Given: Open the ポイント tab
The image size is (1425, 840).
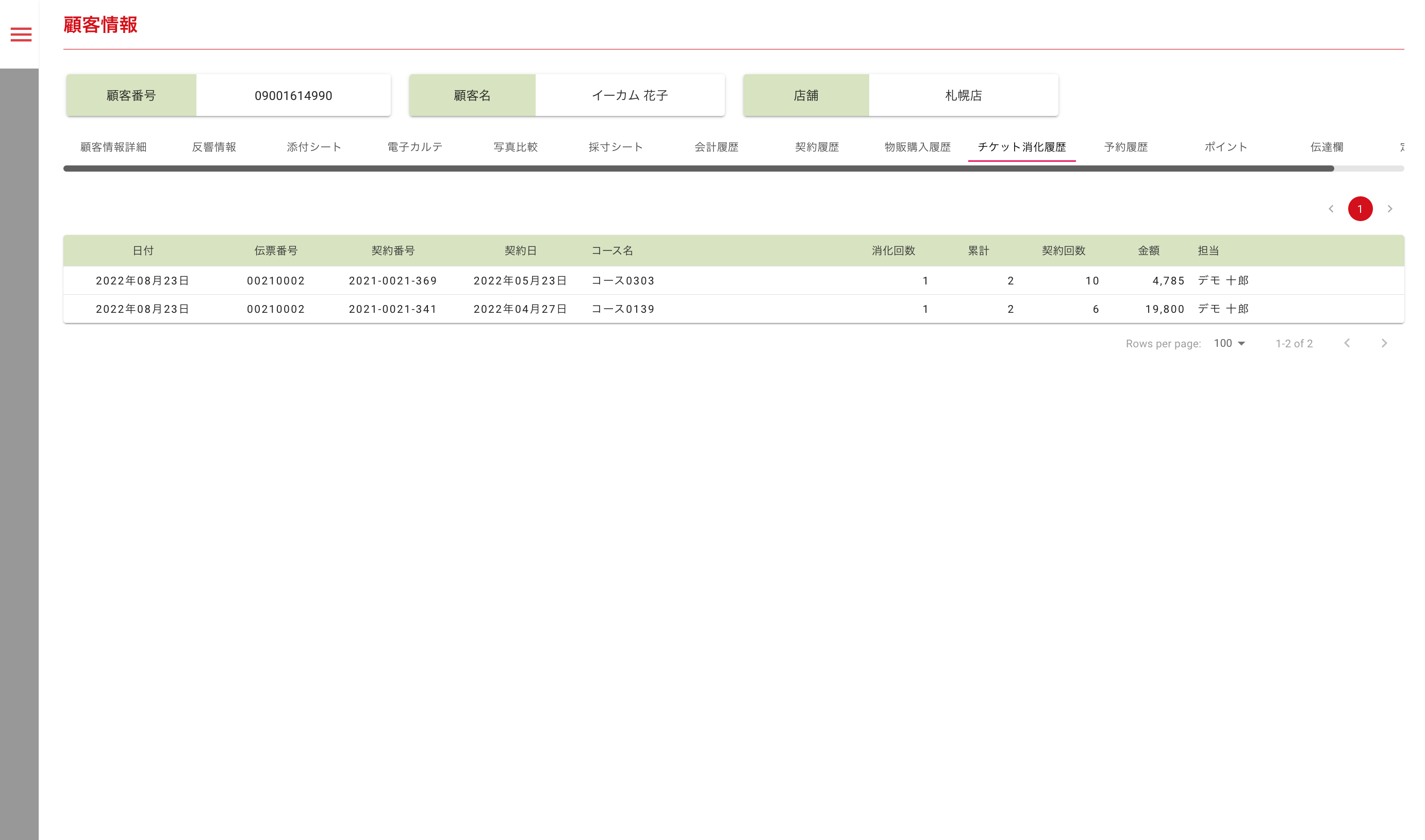Looking at the screenshot, I should pos(1225,147).
